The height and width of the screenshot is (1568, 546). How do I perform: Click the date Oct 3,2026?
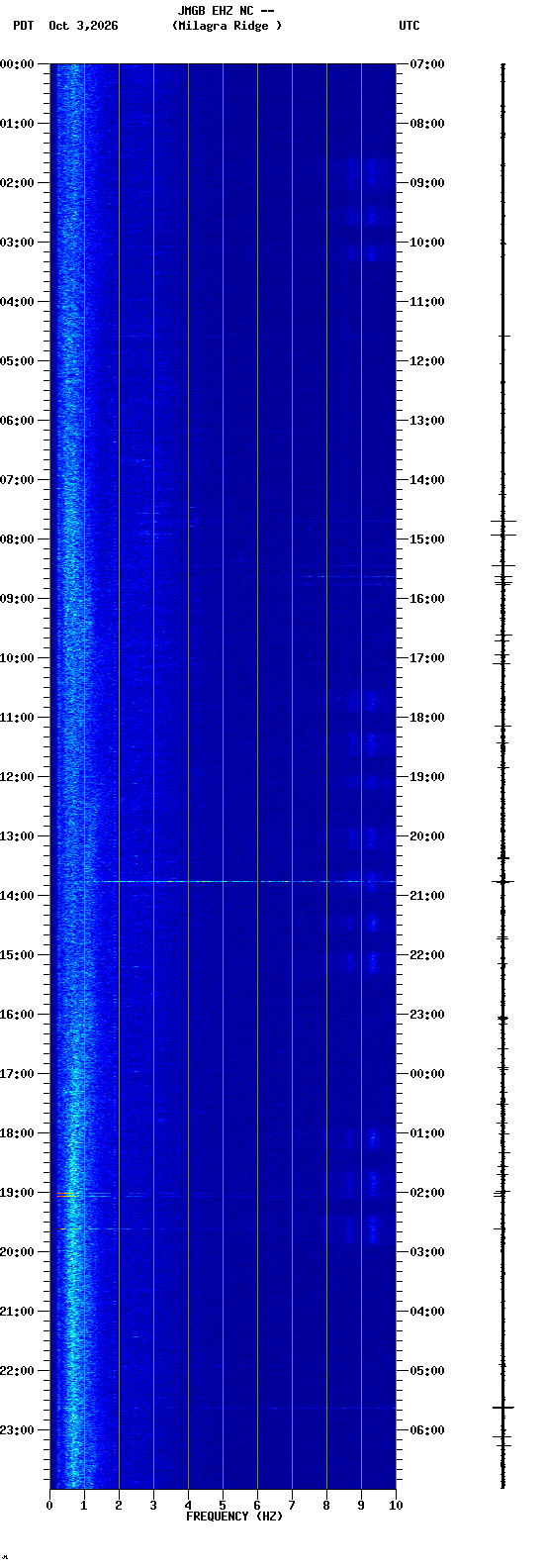(83, 26)
